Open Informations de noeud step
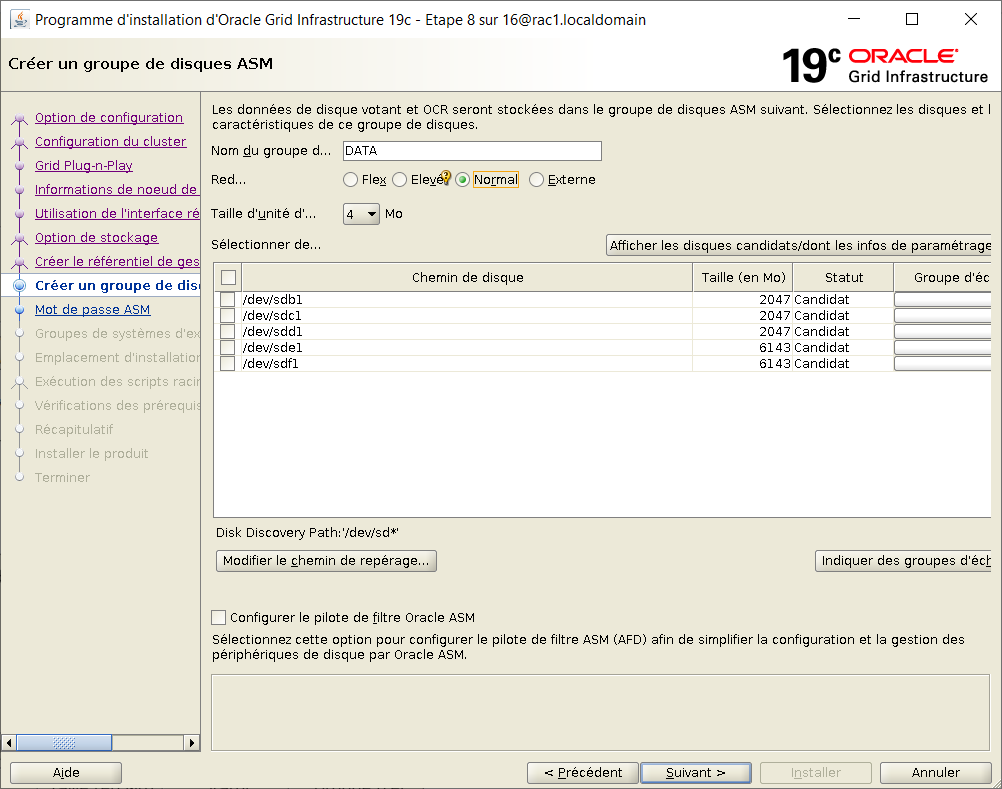Image resolution: width=1002 pixels, height=789 pixels. pyautogui.click(x=117, y=190)
